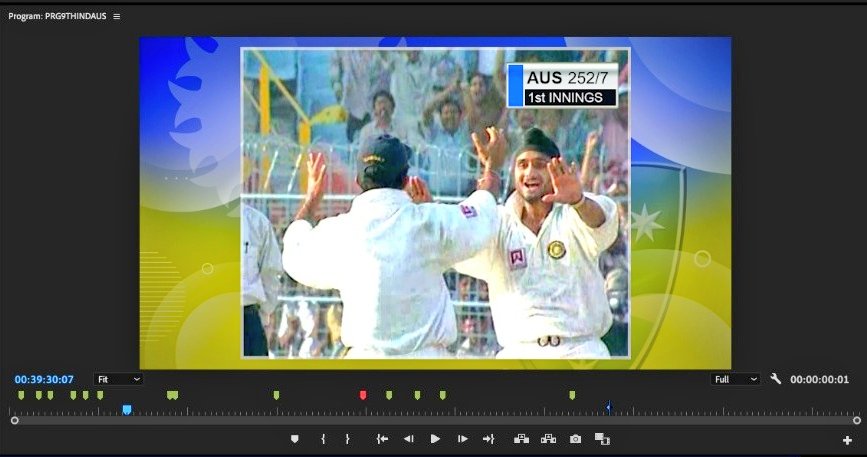Export a frame with the camera icon
Viewport: 867px width, 457px height.
pyautogui.click(x=576, y=439)
